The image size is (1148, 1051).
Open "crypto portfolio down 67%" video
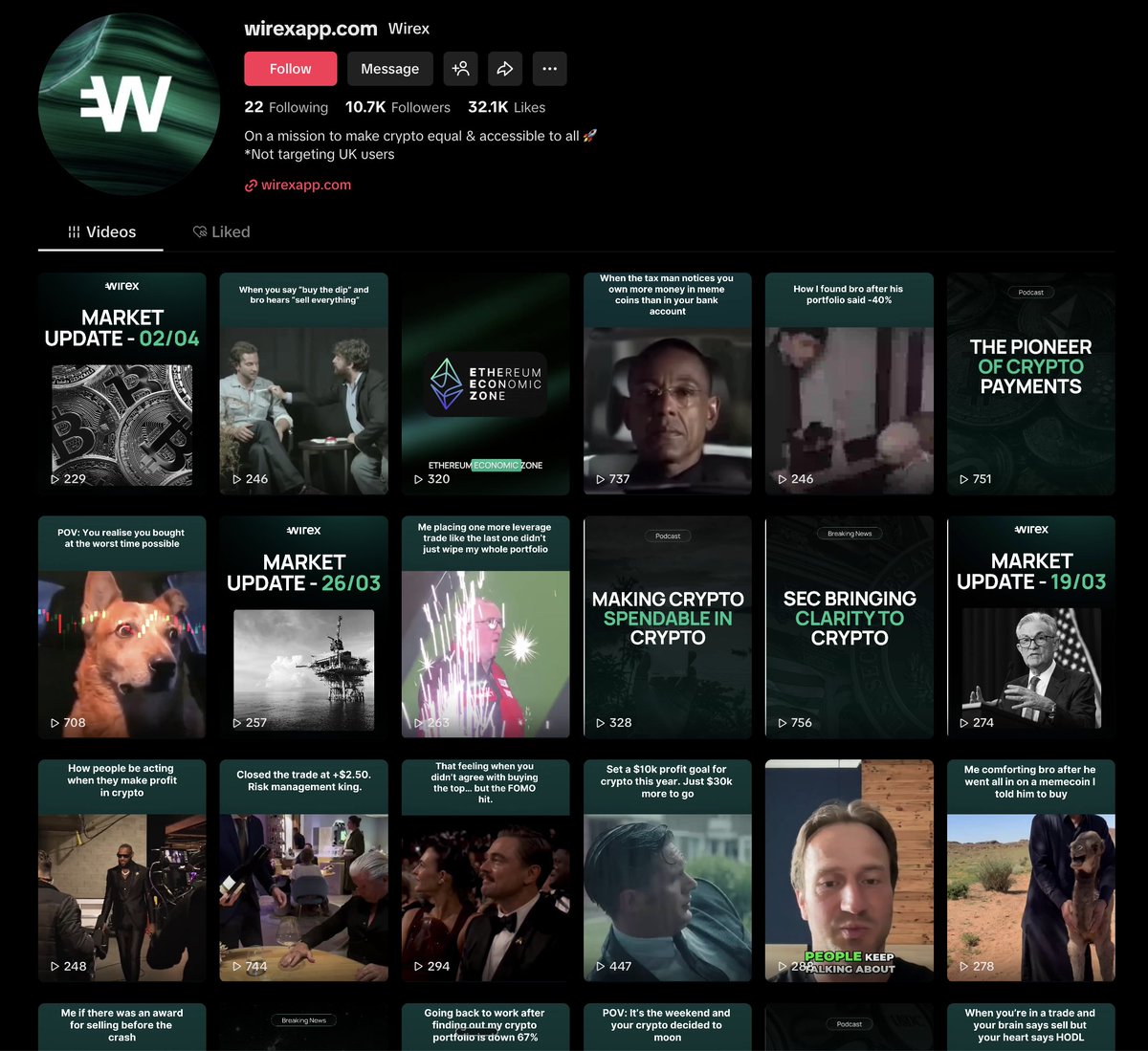(x=486, y=1027)
